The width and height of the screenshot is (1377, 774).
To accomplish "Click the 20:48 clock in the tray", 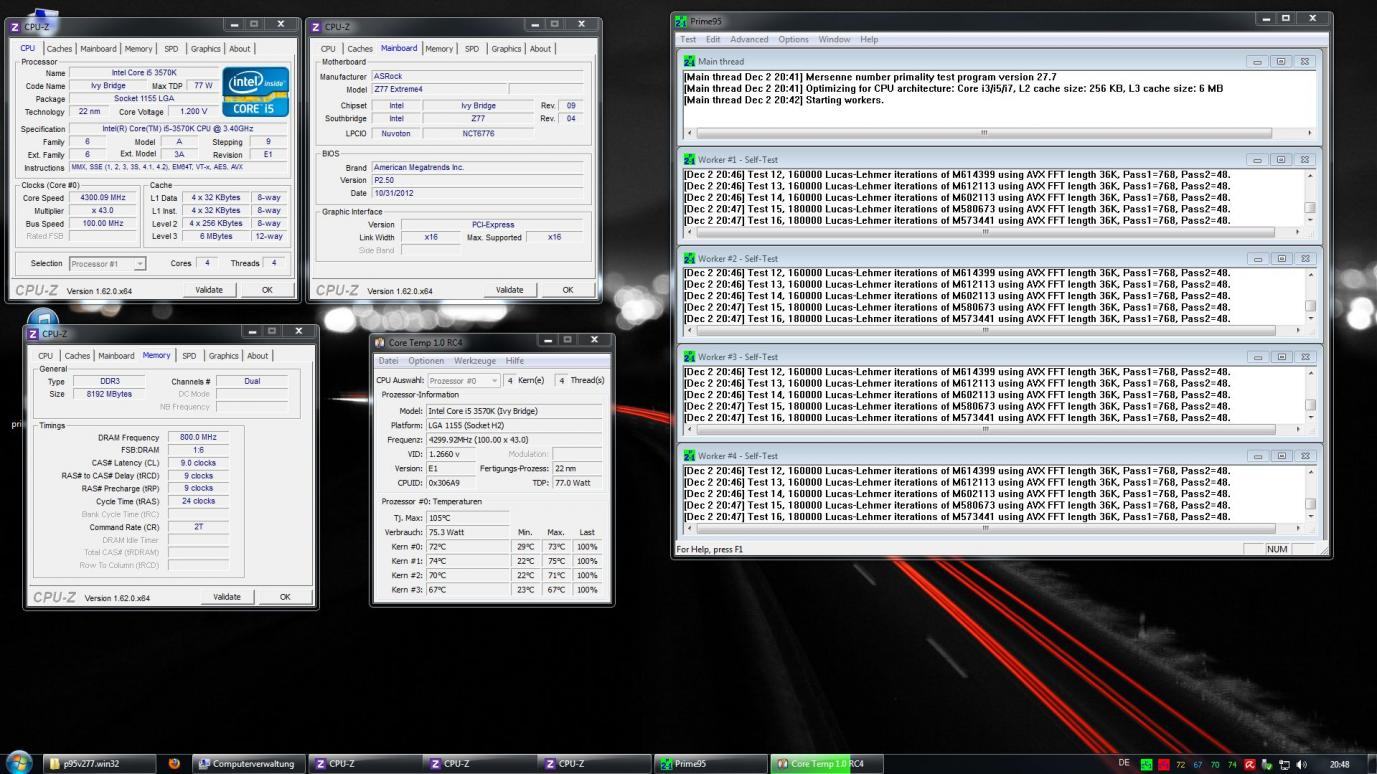I will pyautogui.click(x=1339, y=764).
